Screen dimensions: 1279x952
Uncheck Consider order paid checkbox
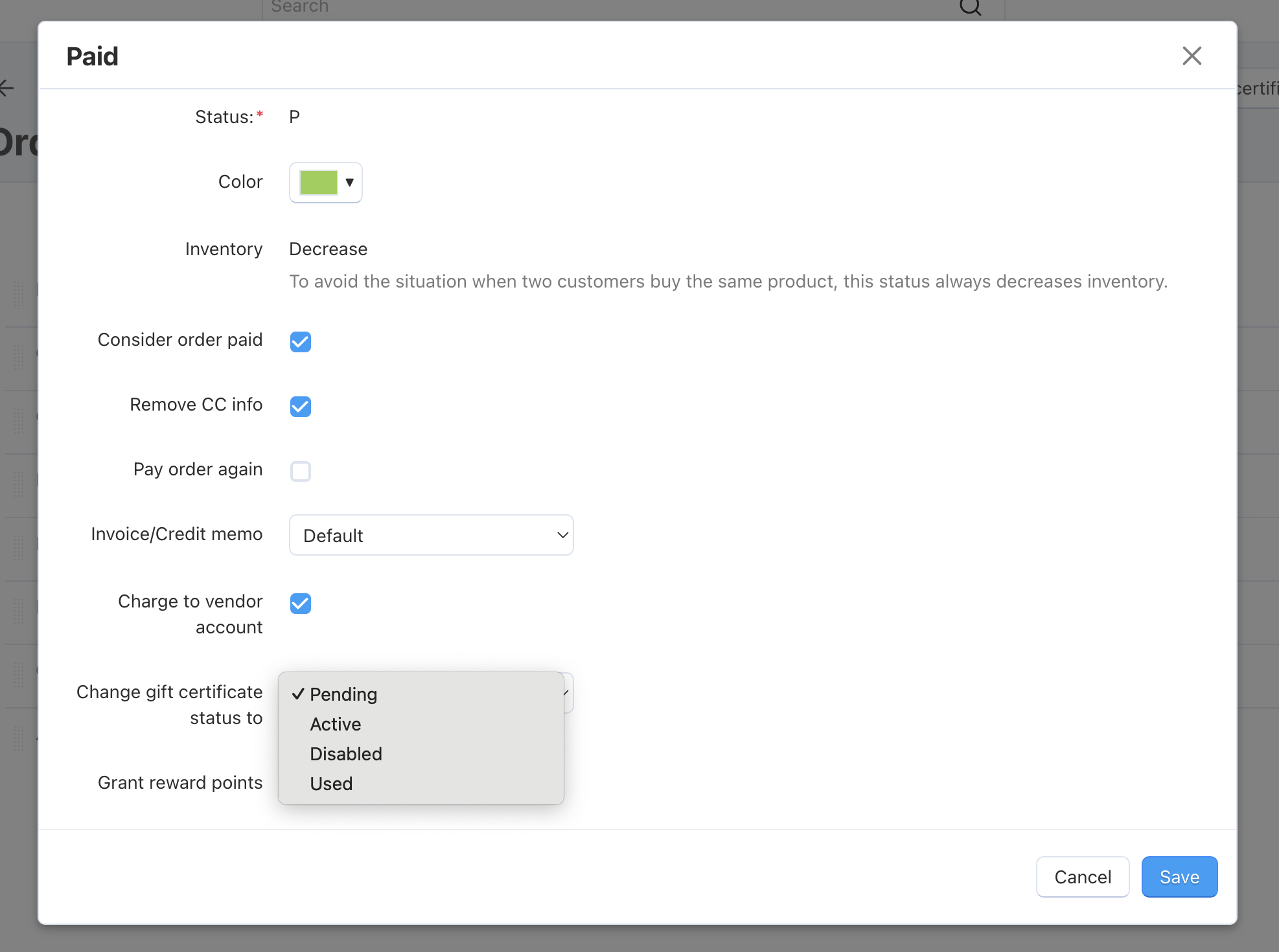[x=301, y=341]
